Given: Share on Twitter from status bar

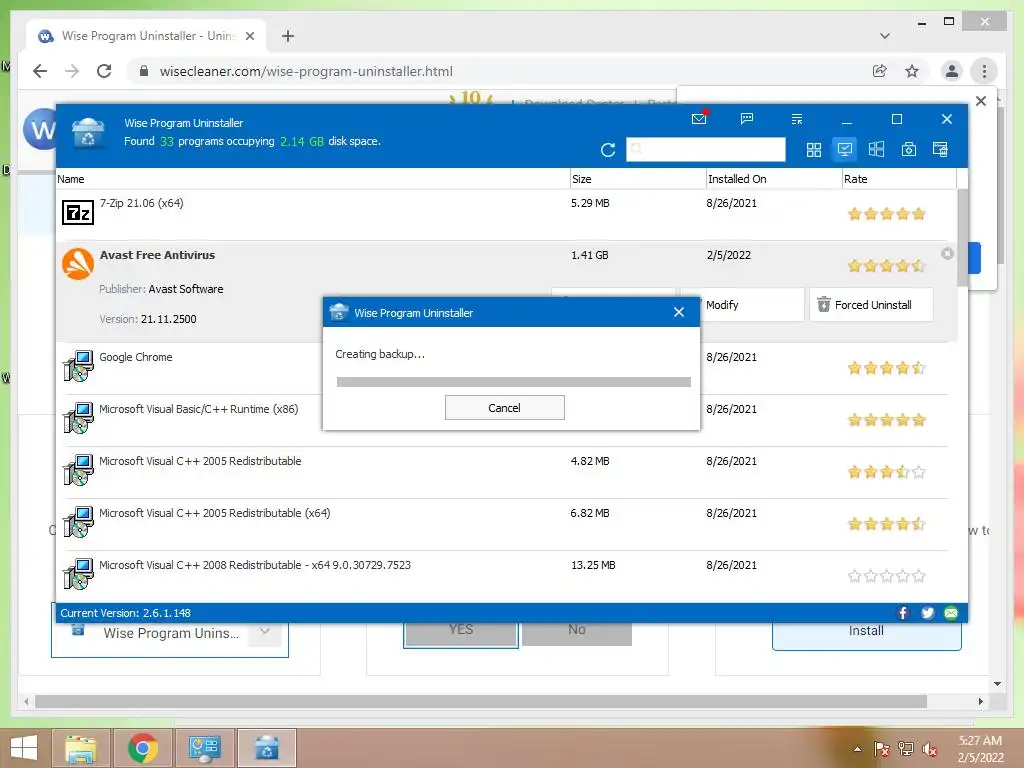Looking at the screenshot, I should point(927,613).
